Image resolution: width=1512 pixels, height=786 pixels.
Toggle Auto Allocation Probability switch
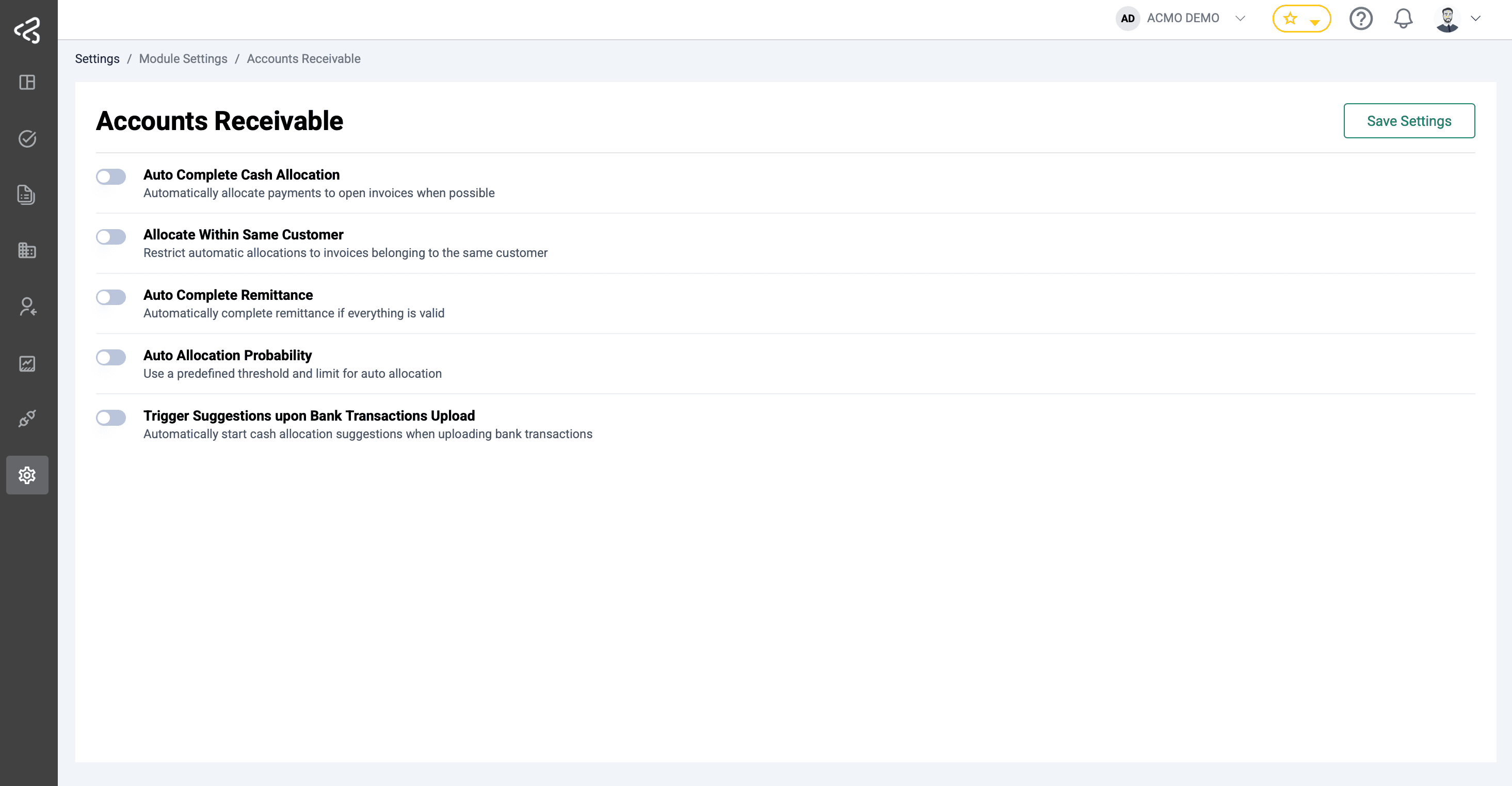pyautogui.click(x=111, y=357)
